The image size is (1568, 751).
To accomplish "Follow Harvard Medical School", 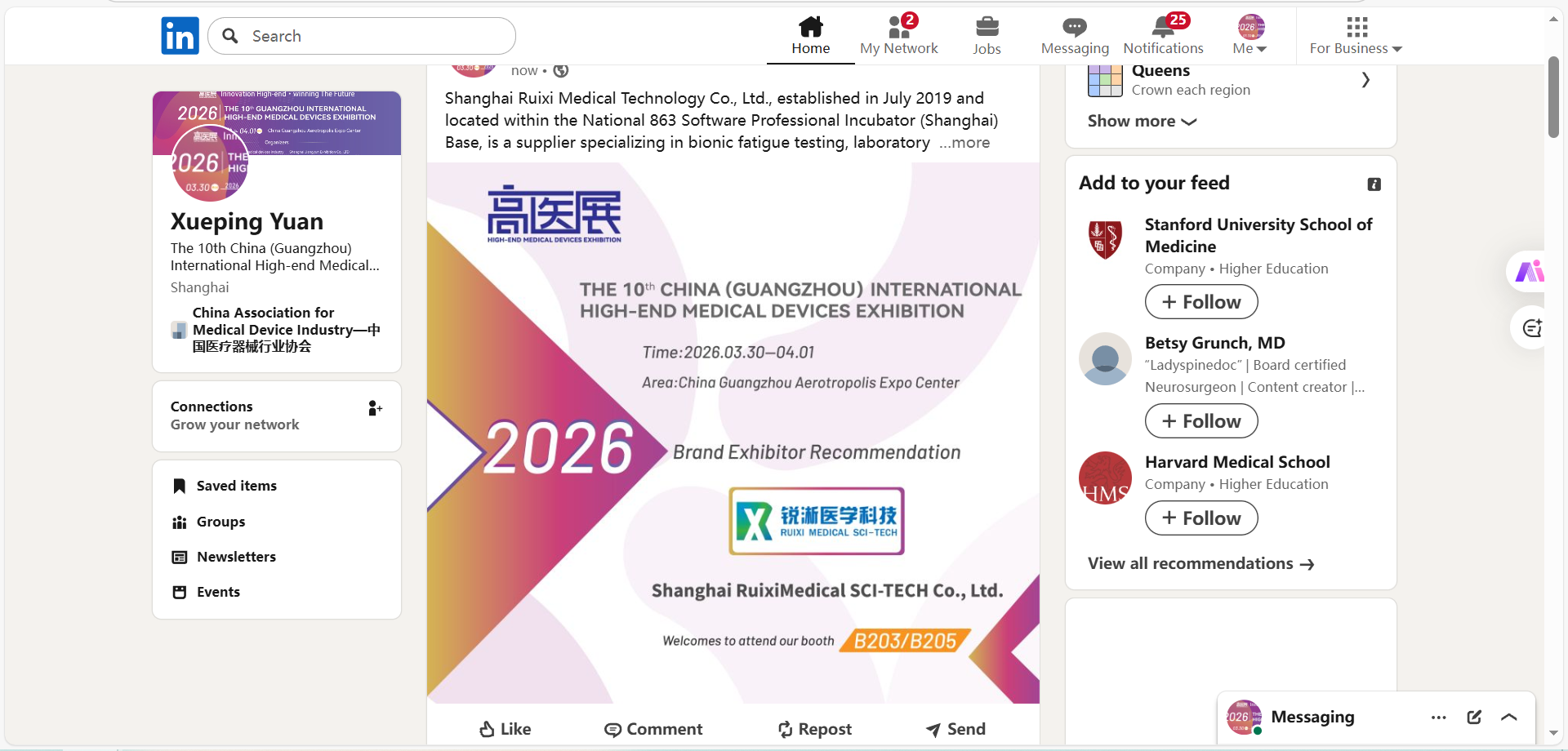I will point(1200,518).
